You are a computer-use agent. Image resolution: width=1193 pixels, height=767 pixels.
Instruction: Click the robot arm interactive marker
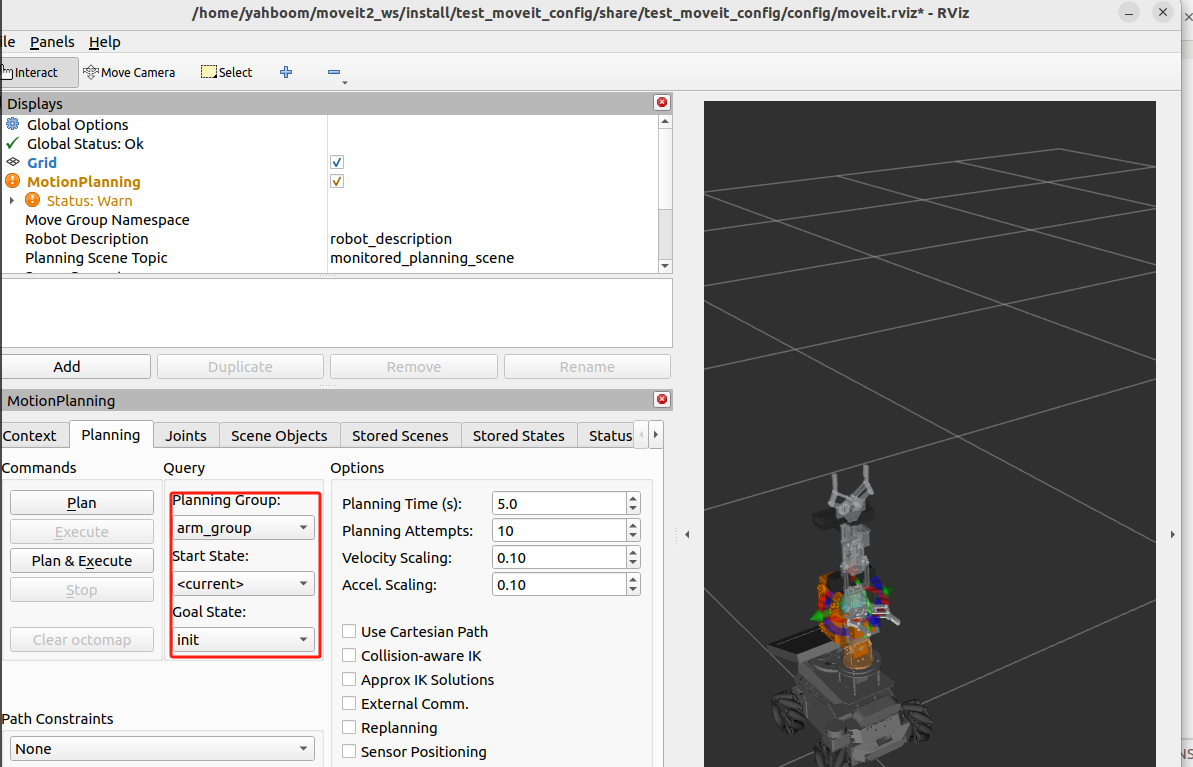pos(856,605)
